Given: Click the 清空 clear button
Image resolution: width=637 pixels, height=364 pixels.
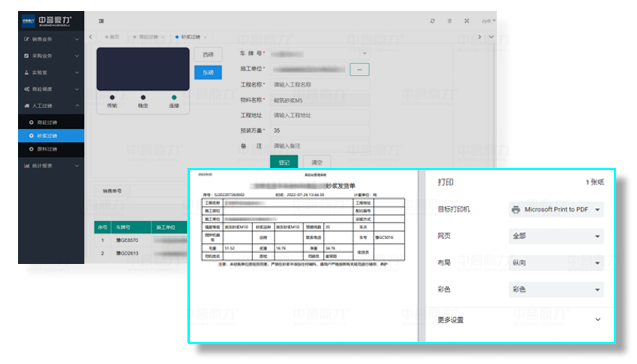Looking at the screenshot, I should coord(317,162).
